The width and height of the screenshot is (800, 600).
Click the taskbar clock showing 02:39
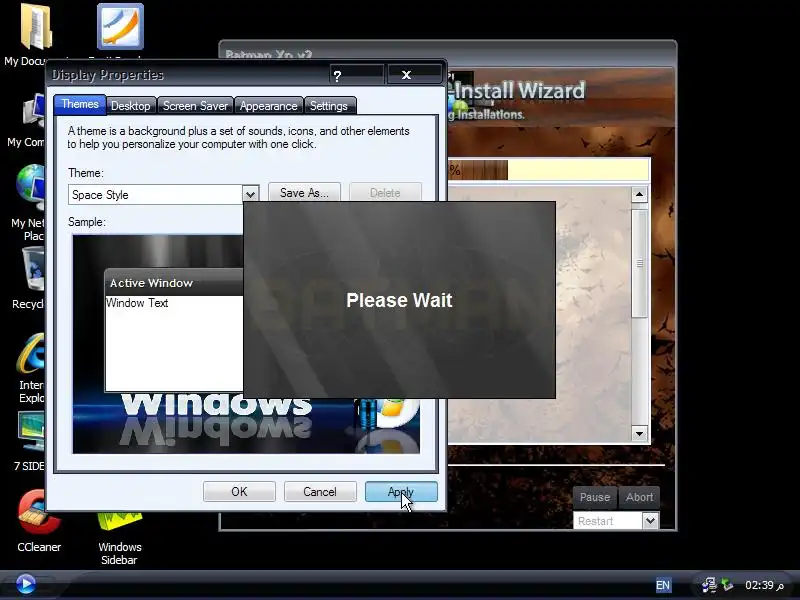point(764,585)
